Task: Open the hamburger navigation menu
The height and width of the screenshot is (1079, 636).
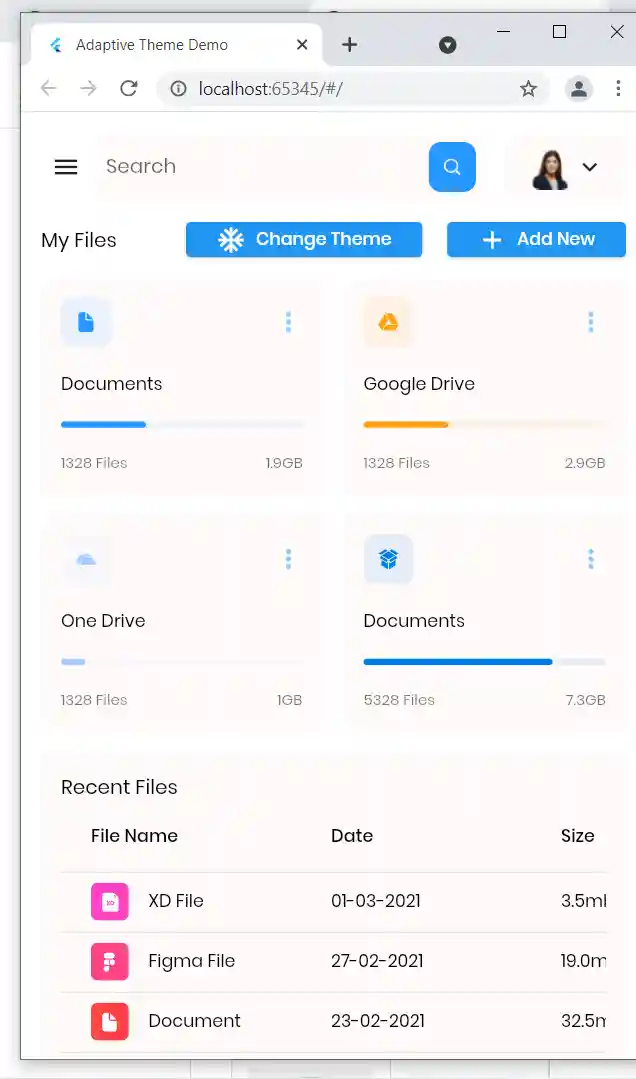Action: pos(66,167)
